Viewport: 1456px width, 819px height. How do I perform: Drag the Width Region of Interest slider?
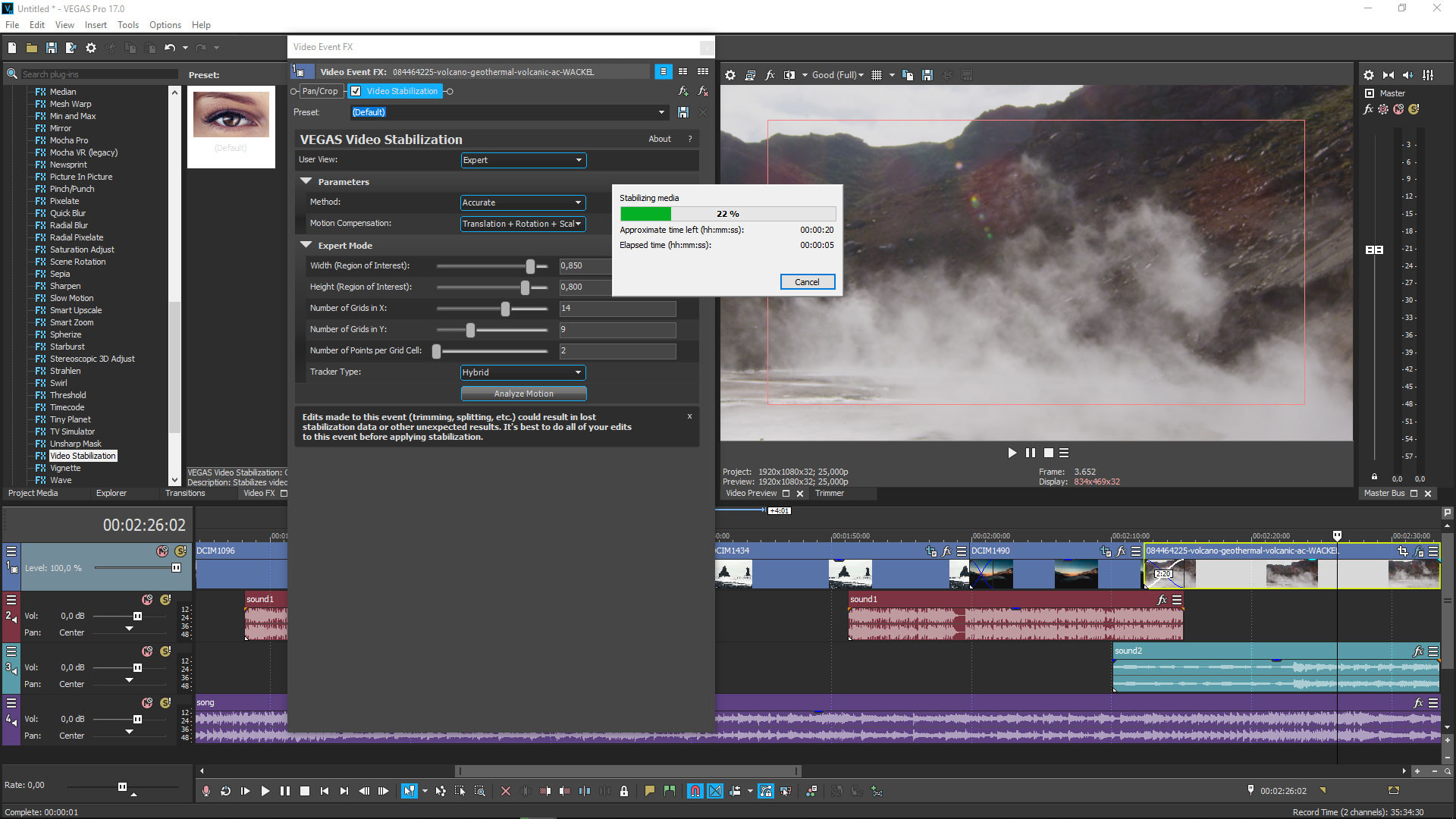tap(529, 266)
